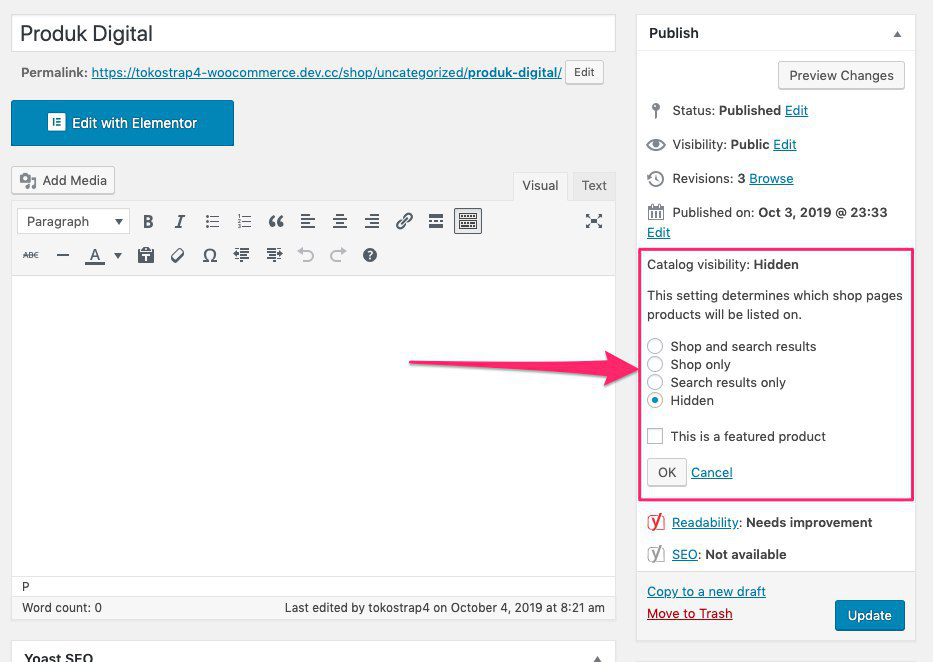Open distraction-free writing mode
Viewport: 933px width, 662px height.
[593, 221]
